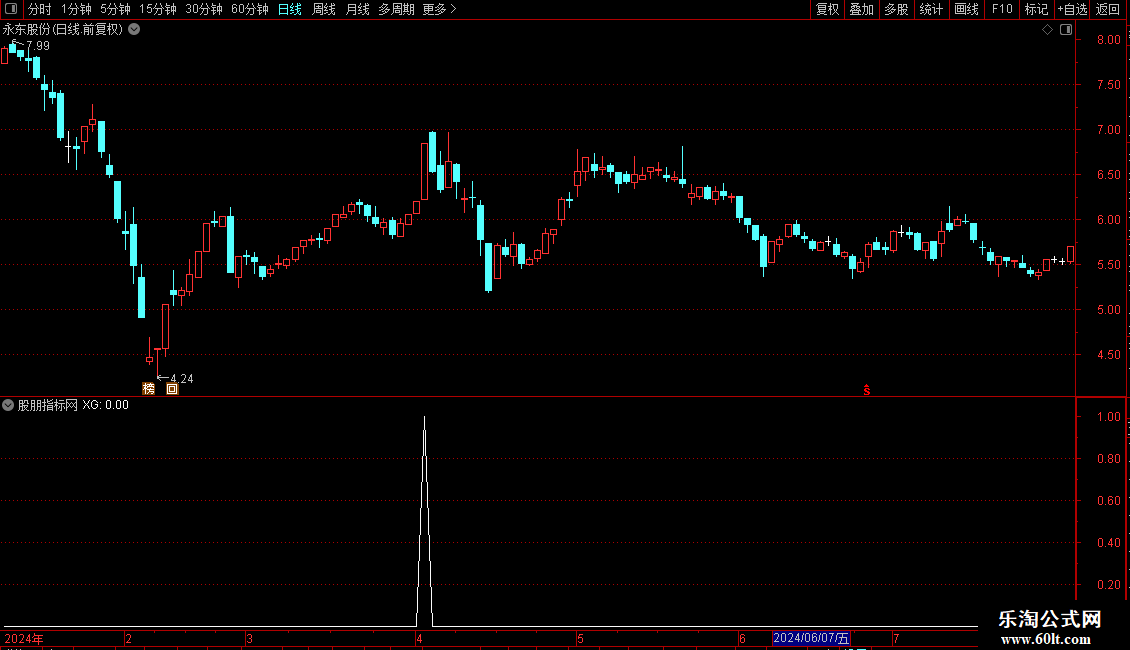1130x650 pixels.
Task: Open the dropdown arrow beside 永东股份 title
Action: click(x=134, y=30)
